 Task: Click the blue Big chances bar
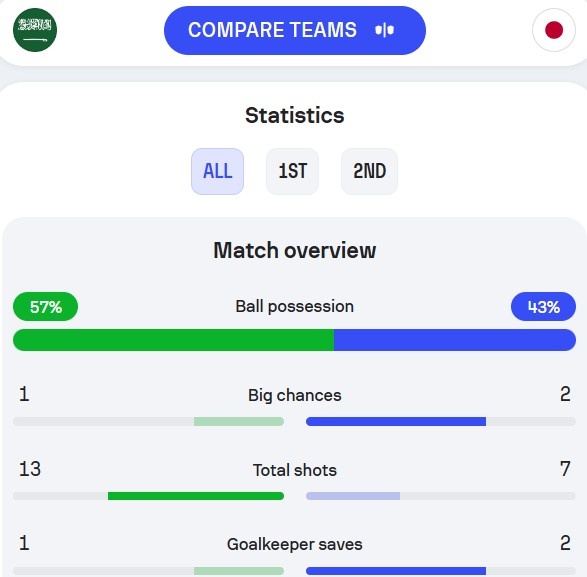(x=396, y=422)
